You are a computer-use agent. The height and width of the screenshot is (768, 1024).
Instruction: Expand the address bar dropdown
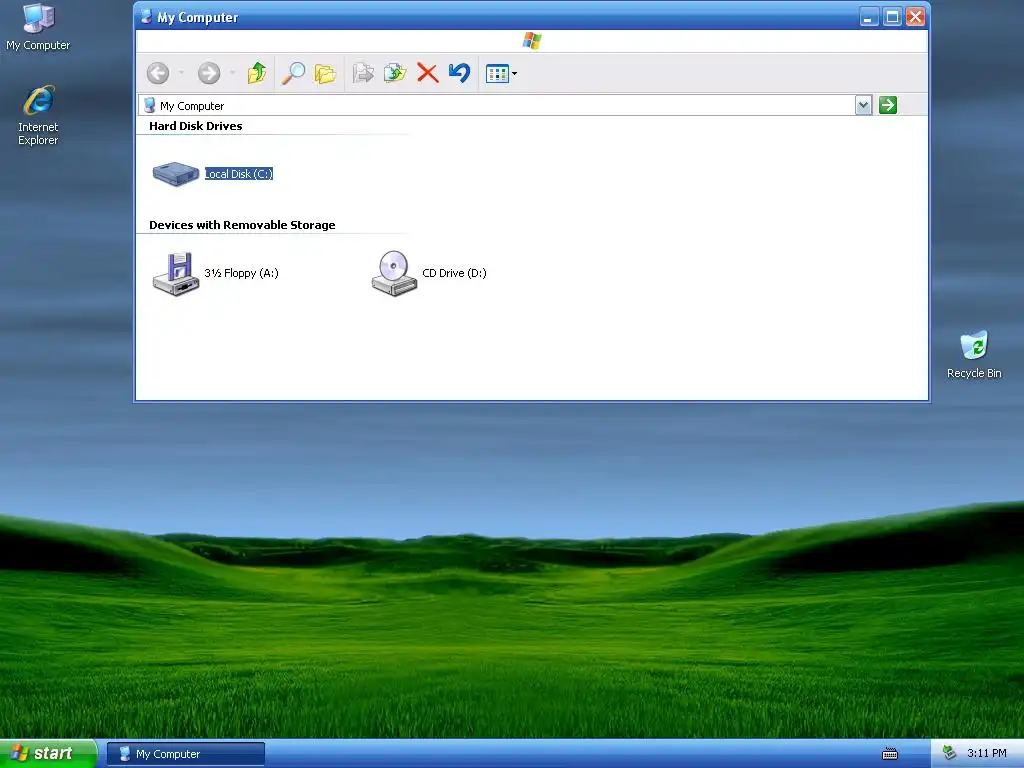click(863, 105)
